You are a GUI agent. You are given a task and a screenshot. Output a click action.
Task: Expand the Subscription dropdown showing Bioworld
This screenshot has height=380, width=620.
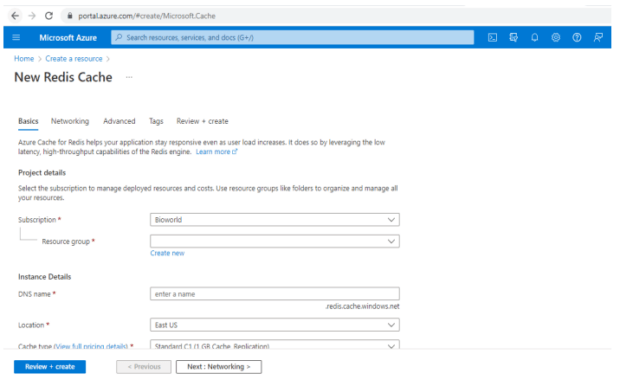click(x=275, y=219)
